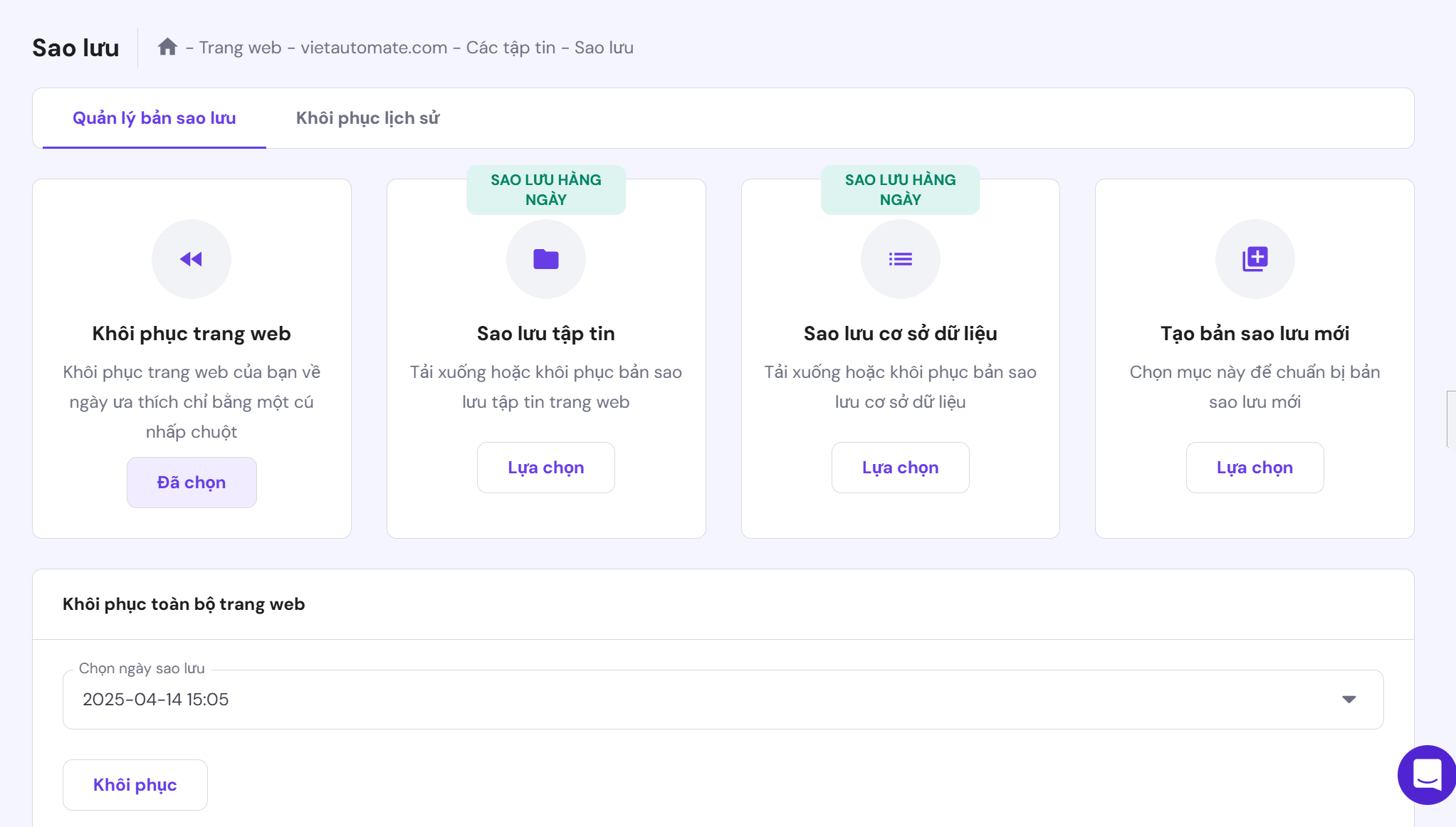Click the list icon for Sao lưu cơ sở dữ liệu
This screenshot has width=1456, height=827.
click(x=901, y=259)
